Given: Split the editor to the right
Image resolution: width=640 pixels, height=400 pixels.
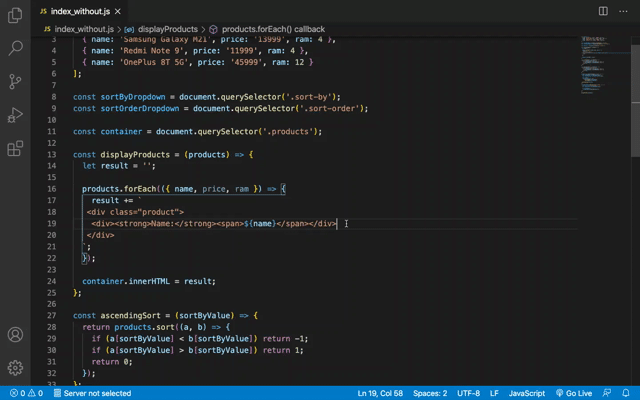Looking at the screenshot, I should pyautogui.click(x=603, y=11).
